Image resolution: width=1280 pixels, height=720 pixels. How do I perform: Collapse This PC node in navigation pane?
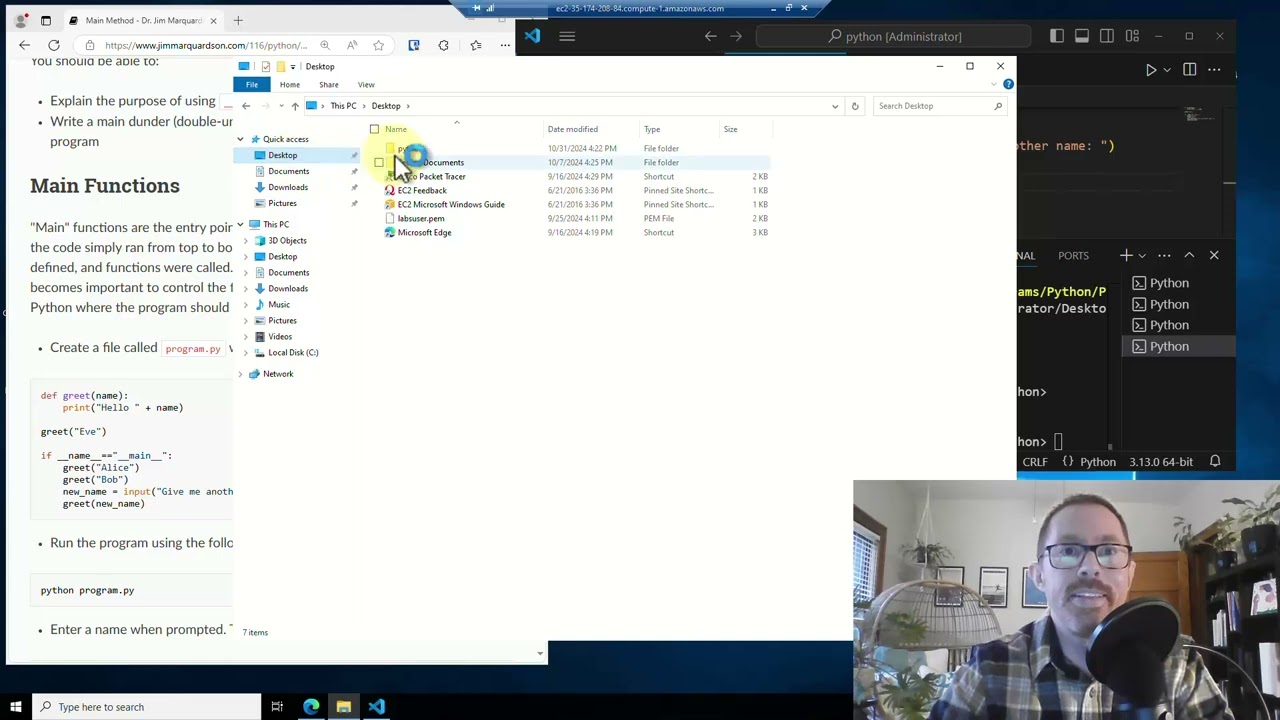point(240,224)
